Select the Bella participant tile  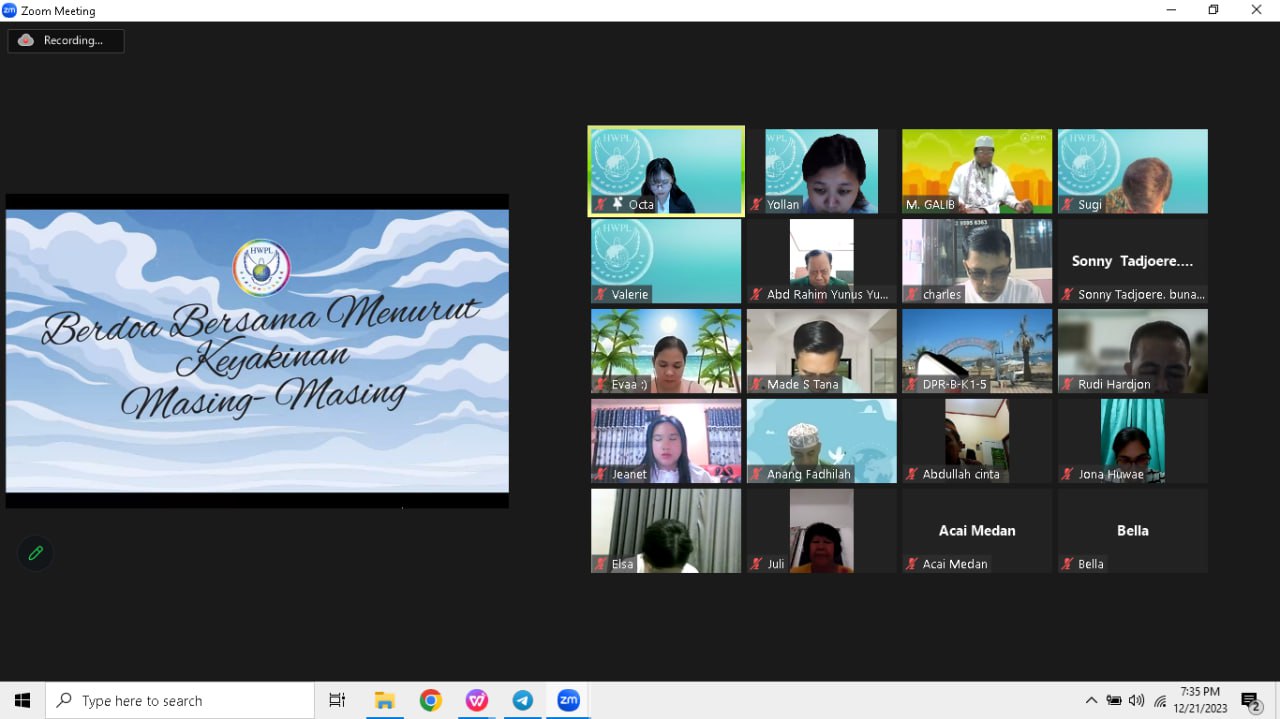(1132, 530)
